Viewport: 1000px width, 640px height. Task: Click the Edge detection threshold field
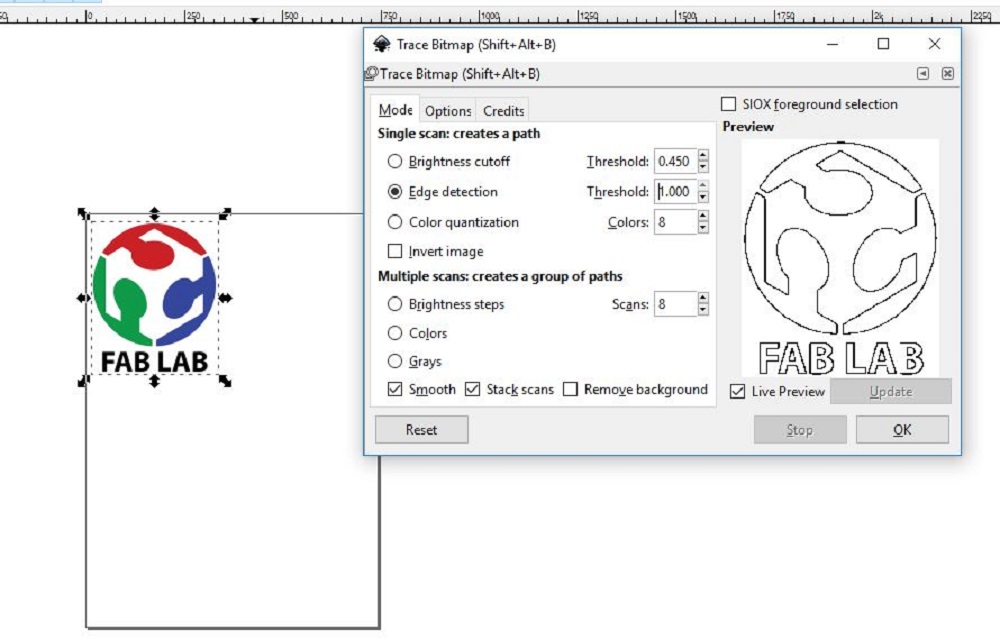click(x=676, y=191)
